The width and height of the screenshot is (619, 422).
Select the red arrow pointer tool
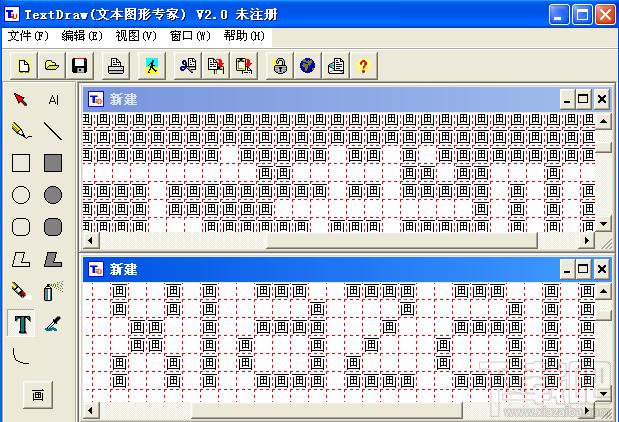point(21,99)
